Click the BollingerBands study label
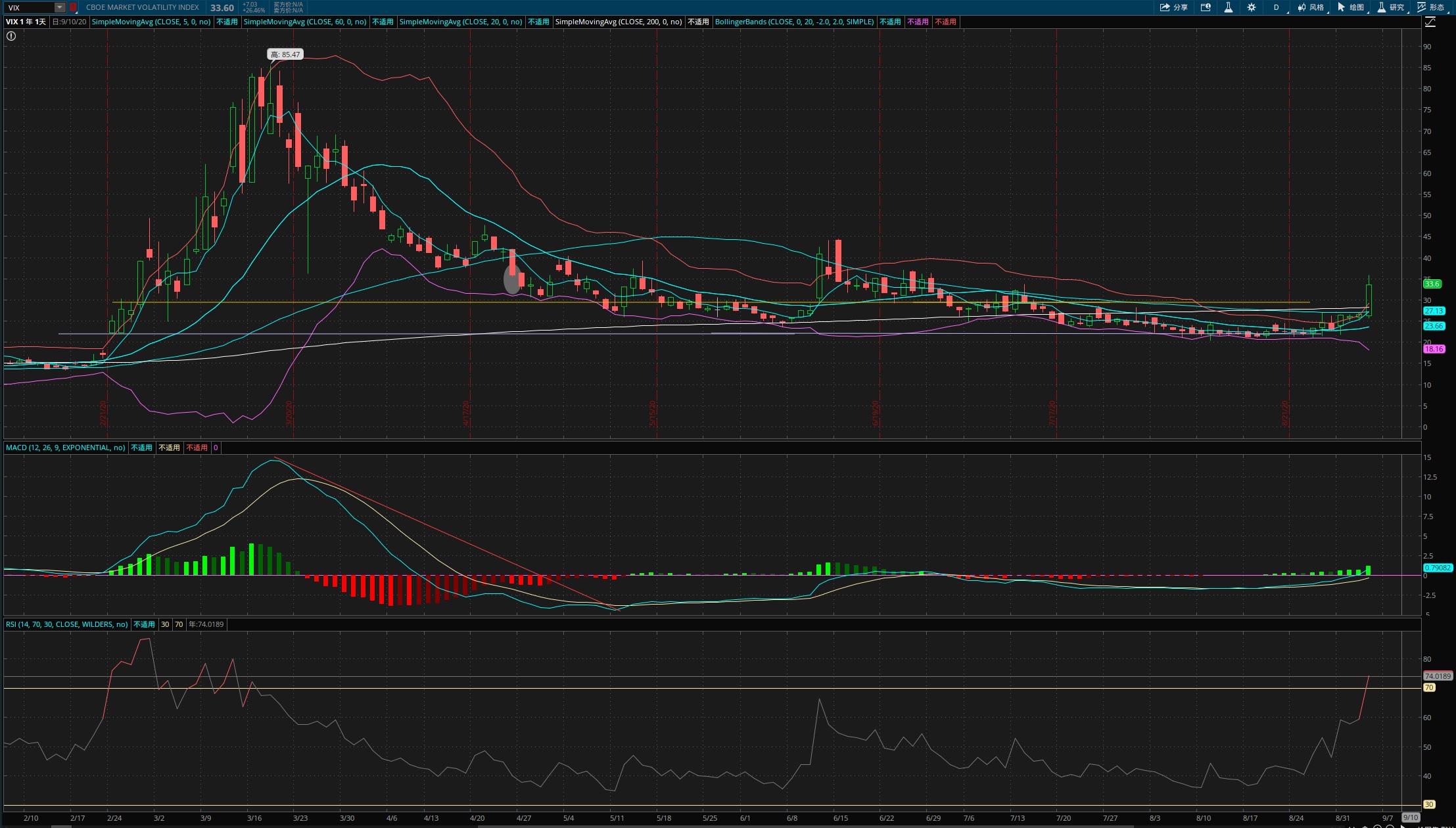This screenshot has height=828, width=1456. 794,22
